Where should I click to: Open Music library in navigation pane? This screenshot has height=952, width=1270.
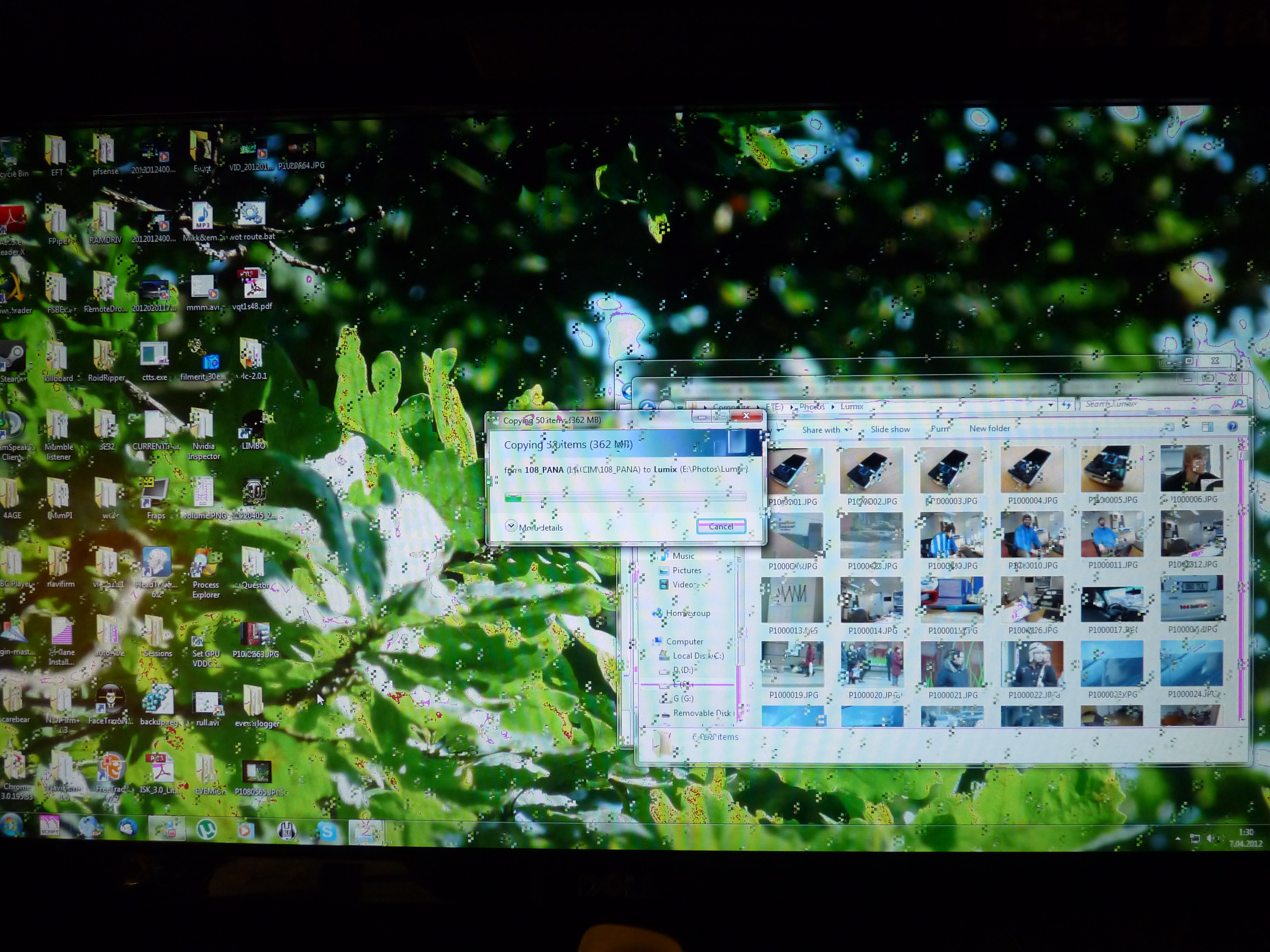point(677,555)
